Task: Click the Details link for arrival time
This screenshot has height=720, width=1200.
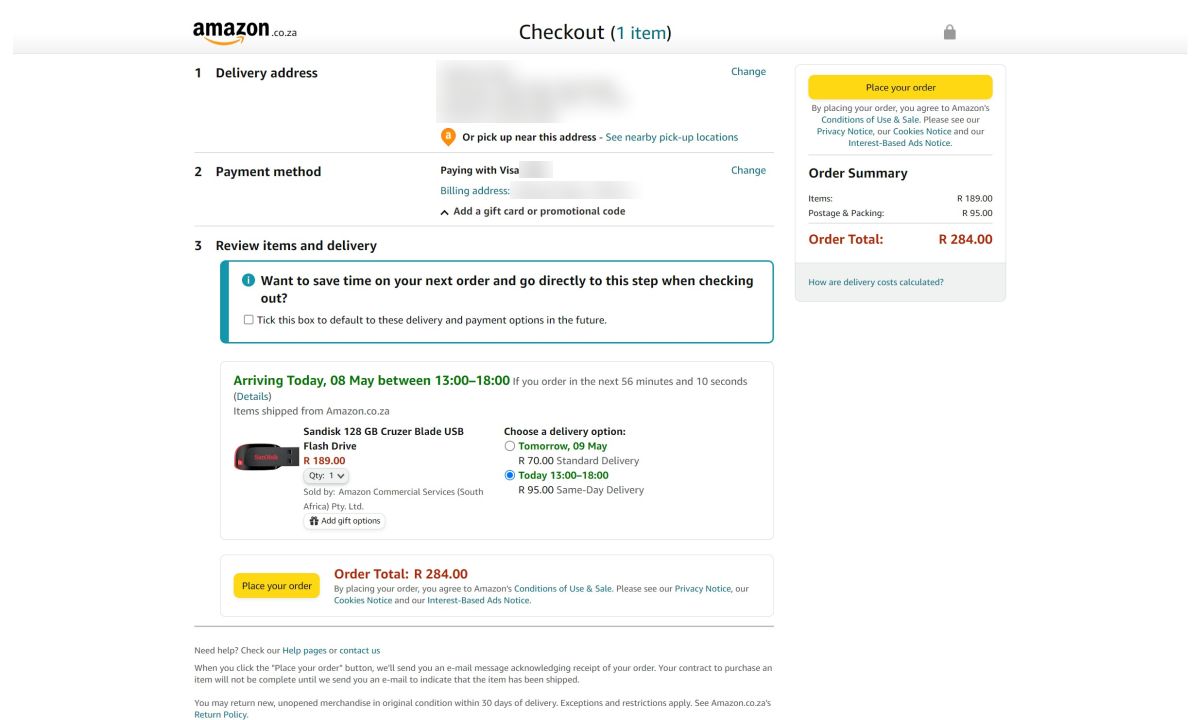Action: [x=252, y=397]
